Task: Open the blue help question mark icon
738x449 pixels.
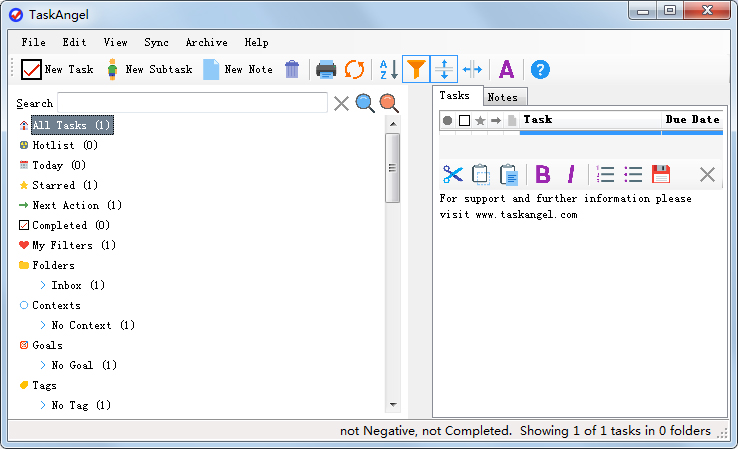Action: pos(540,69)
